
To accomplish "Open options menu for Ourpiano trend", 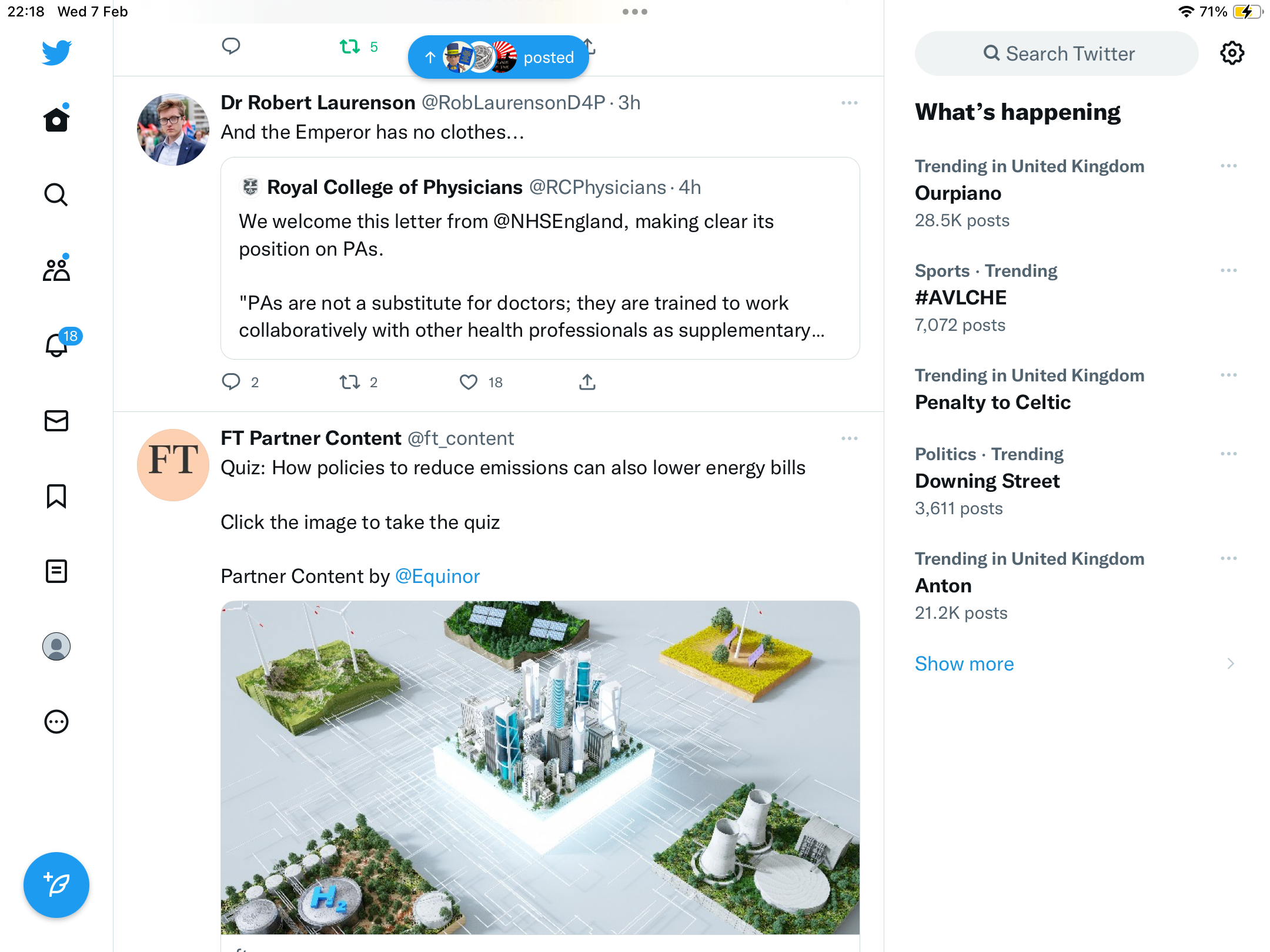I will pos(1229,166).
